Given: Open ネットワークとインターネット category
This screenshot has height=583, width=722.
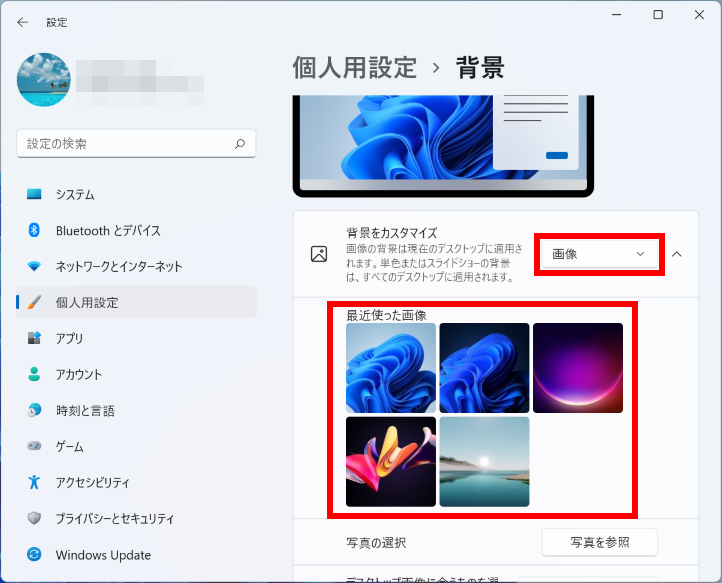Looking at the screenshot, I should (x=136, y=266).
